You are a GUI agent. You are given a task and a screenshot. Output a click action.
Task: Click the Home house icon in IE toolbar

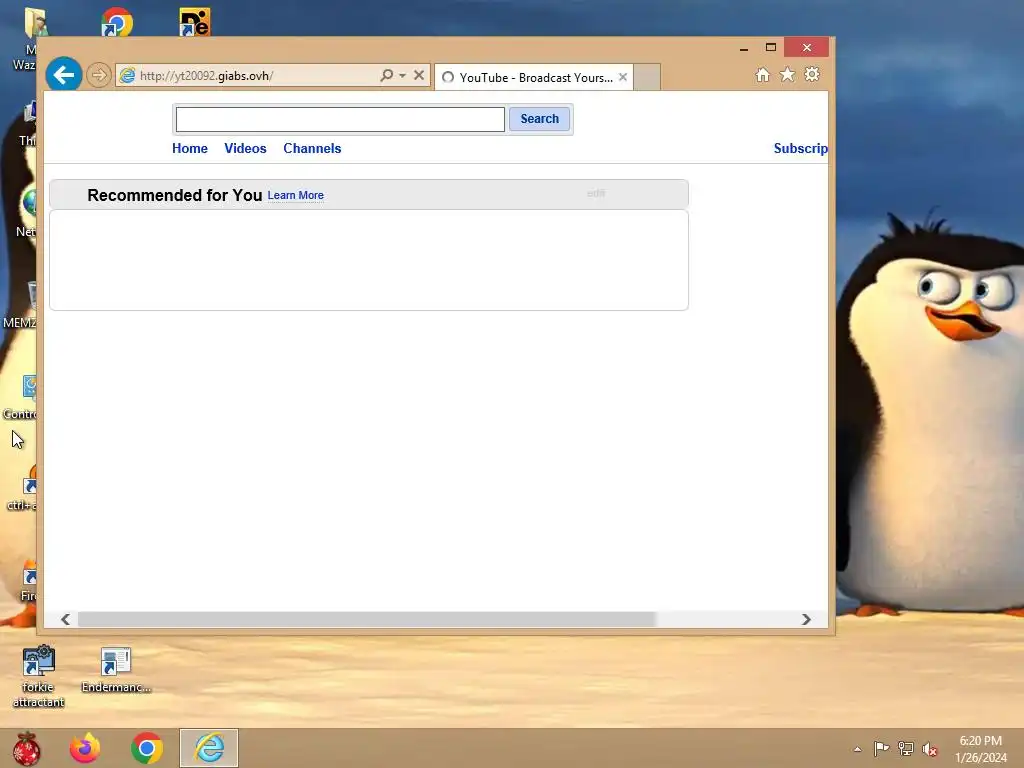(763, 74)
